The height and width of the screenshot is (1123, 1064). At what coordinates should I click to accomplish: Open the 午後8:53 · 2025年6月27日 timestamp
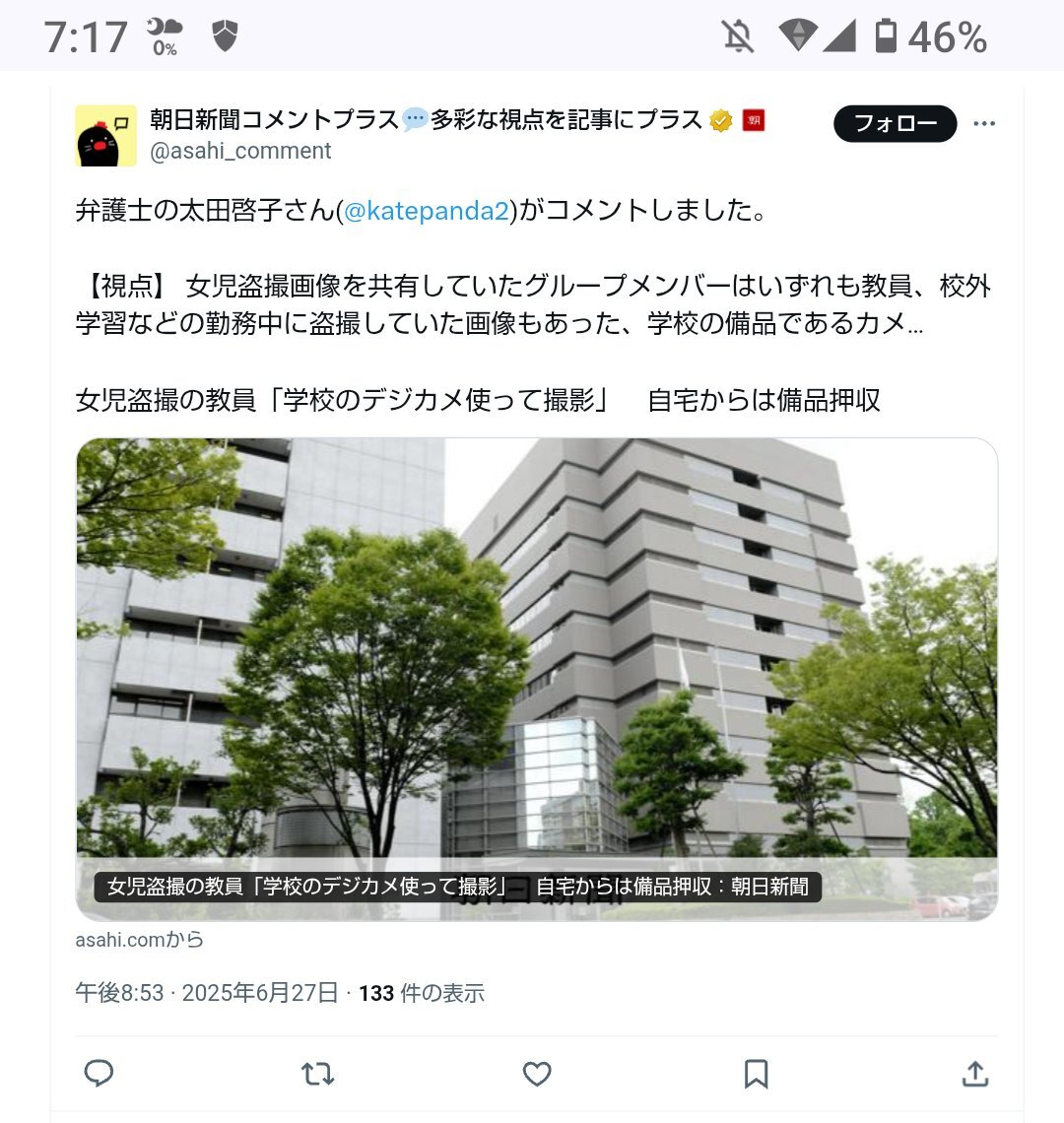click(206, 993)
